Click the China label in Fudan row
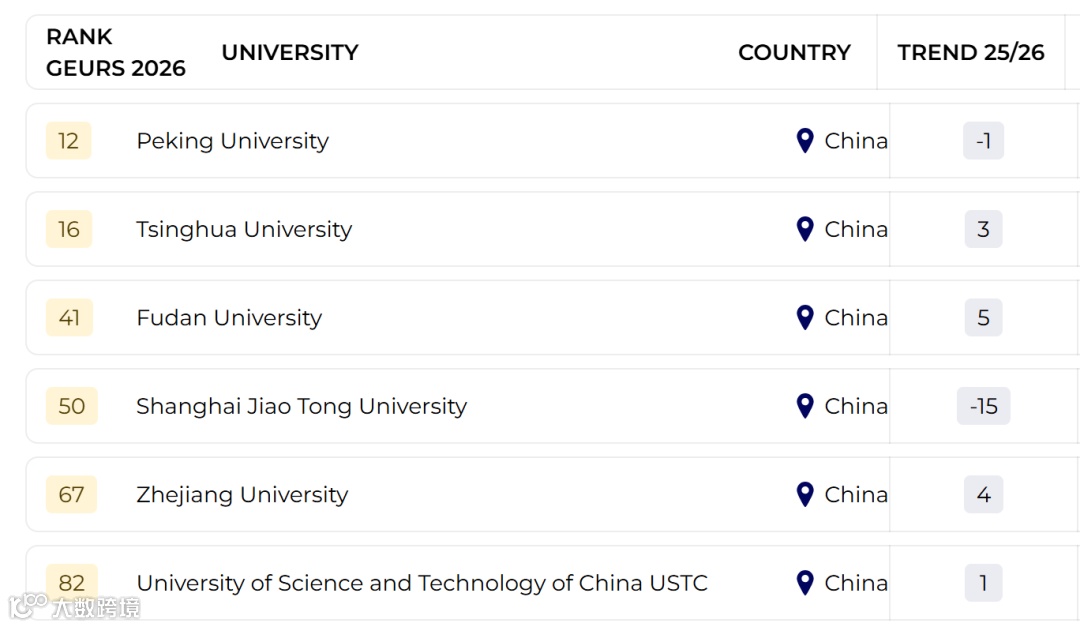1080x627 pixels. (856, 318)
